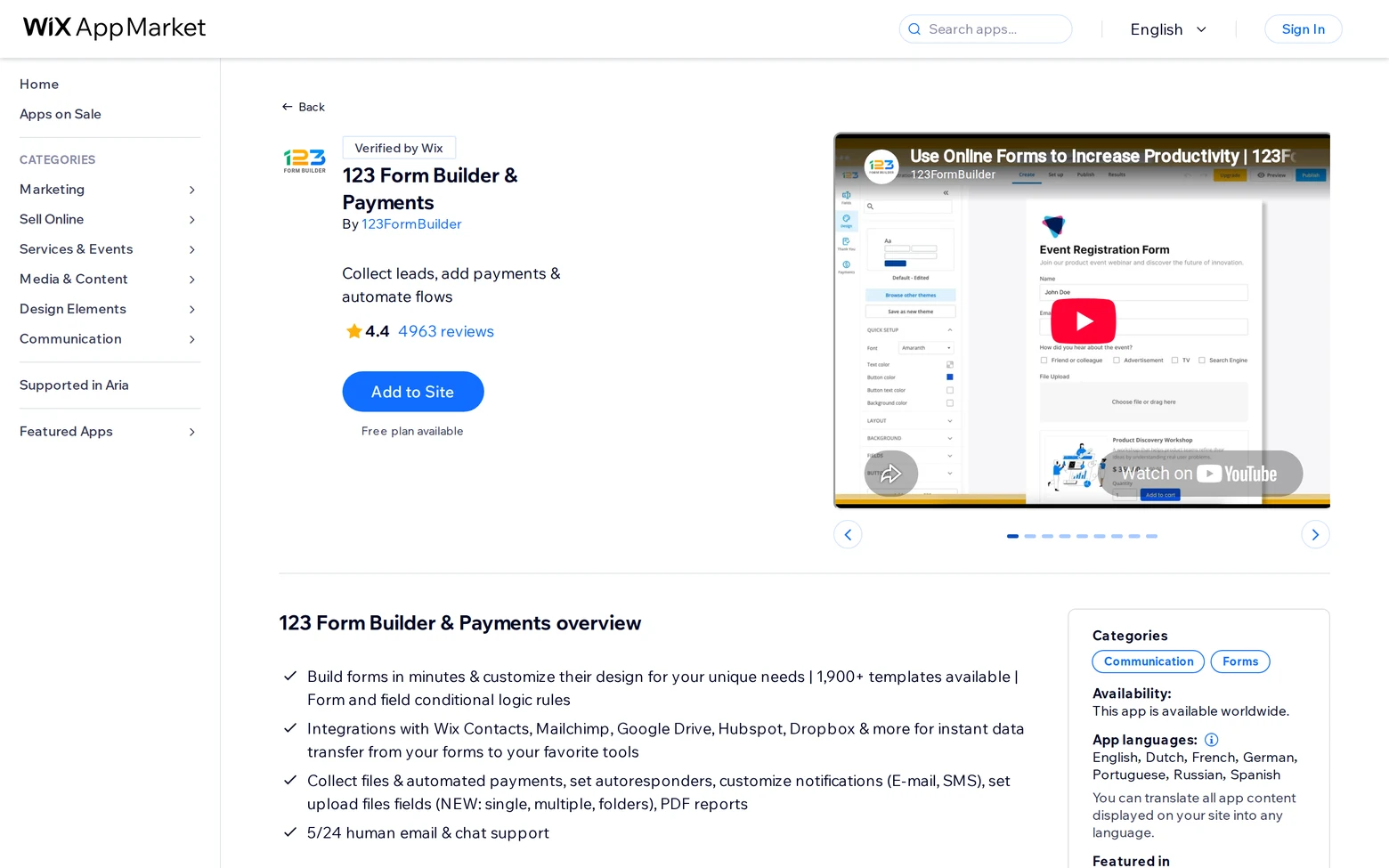Click the Sign In button

1303,29
